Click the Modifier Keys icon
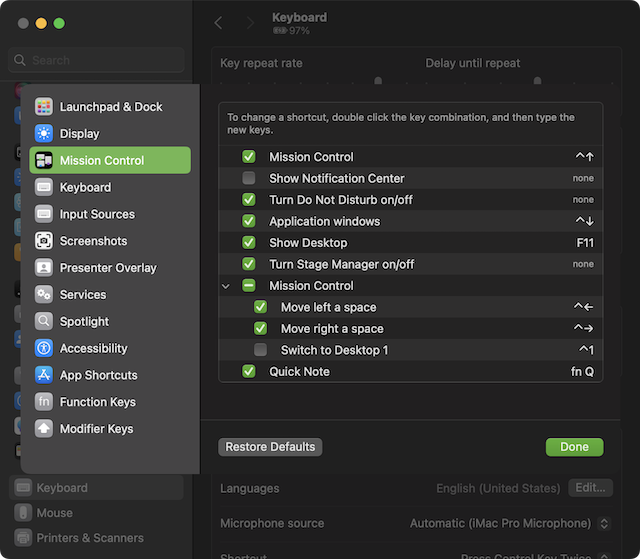 point(44,429)
